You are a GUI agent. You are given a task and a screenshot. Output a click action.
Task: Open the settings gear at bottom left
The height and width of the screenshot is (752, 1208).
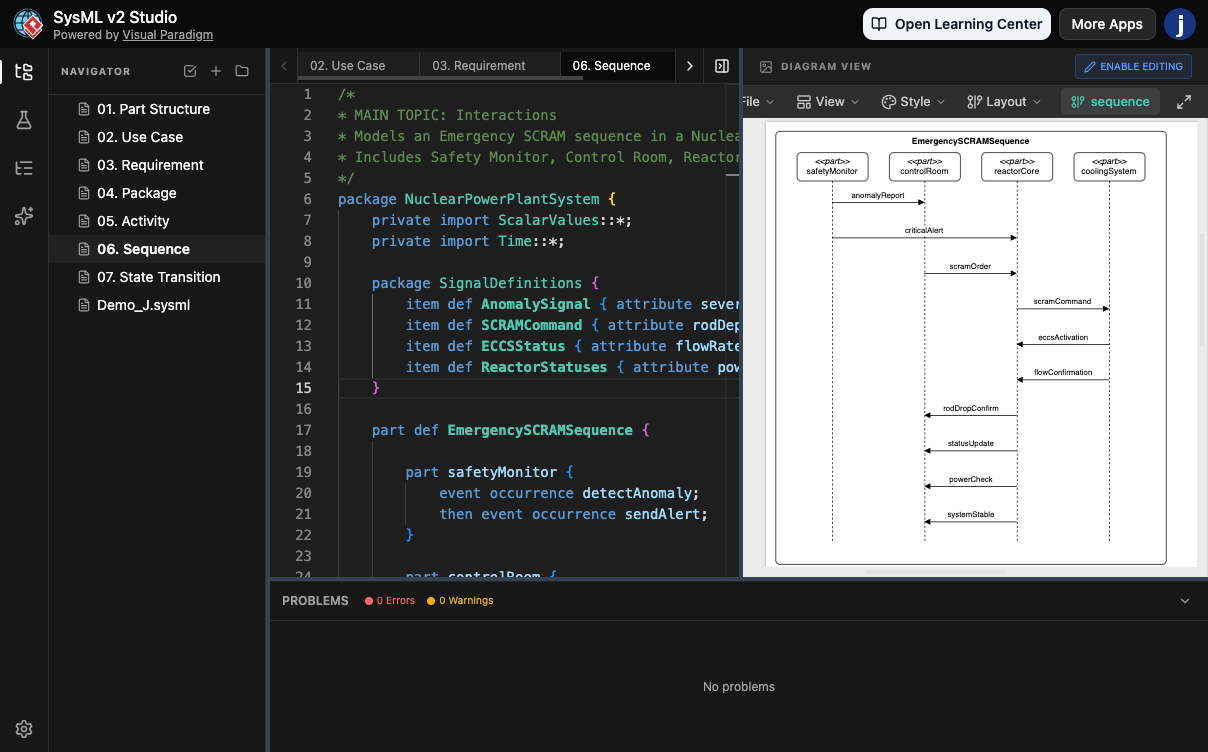(24, 729)
